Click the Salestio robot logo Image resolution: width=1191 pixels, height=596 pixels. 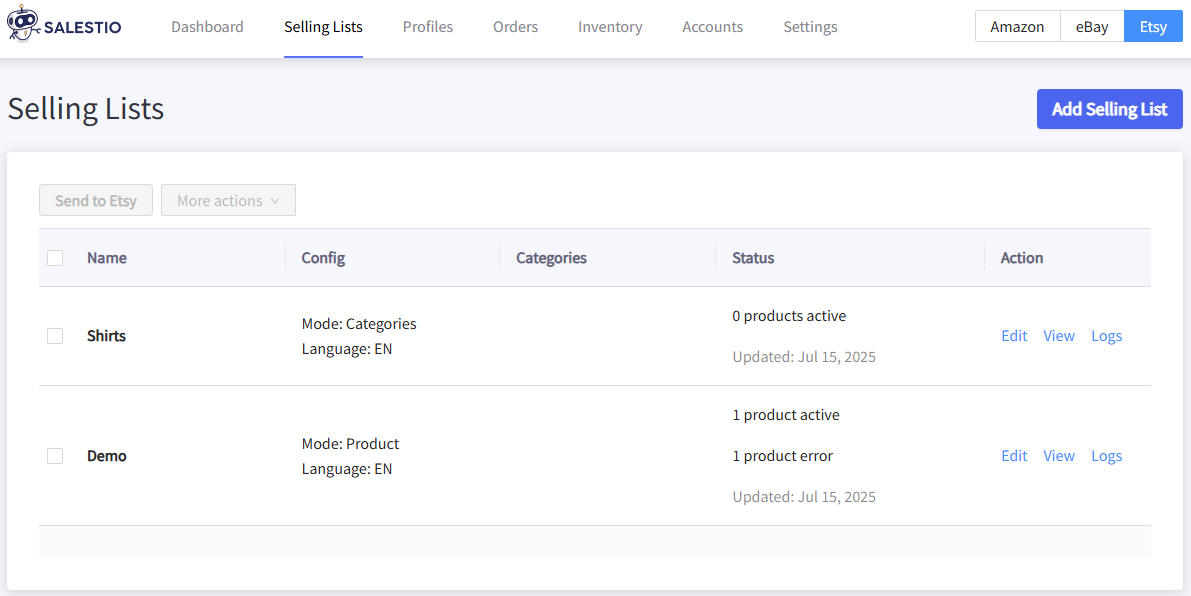click(23, 27)
